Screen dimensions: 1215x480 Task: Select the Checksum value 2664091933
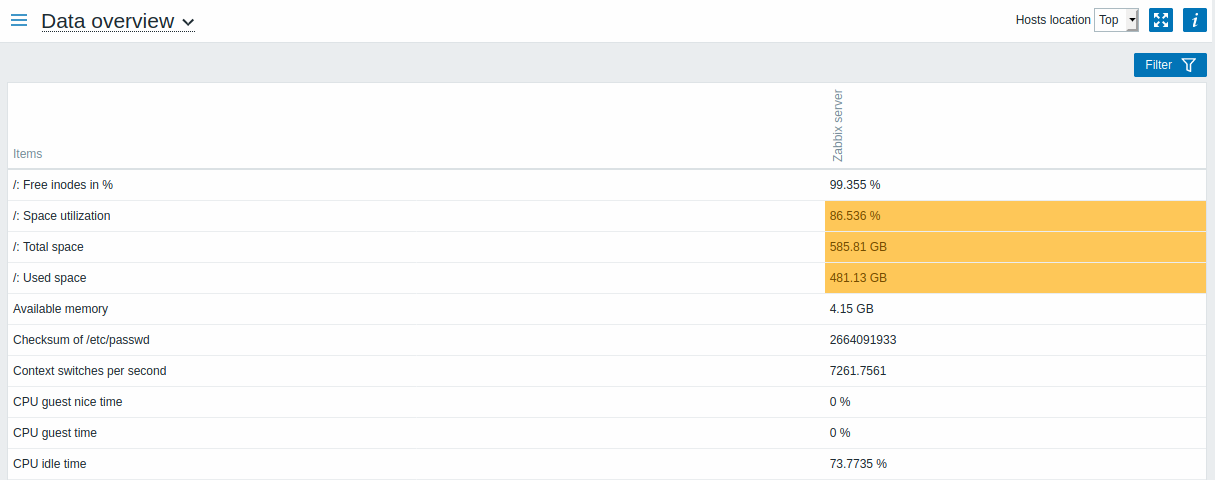863,340
